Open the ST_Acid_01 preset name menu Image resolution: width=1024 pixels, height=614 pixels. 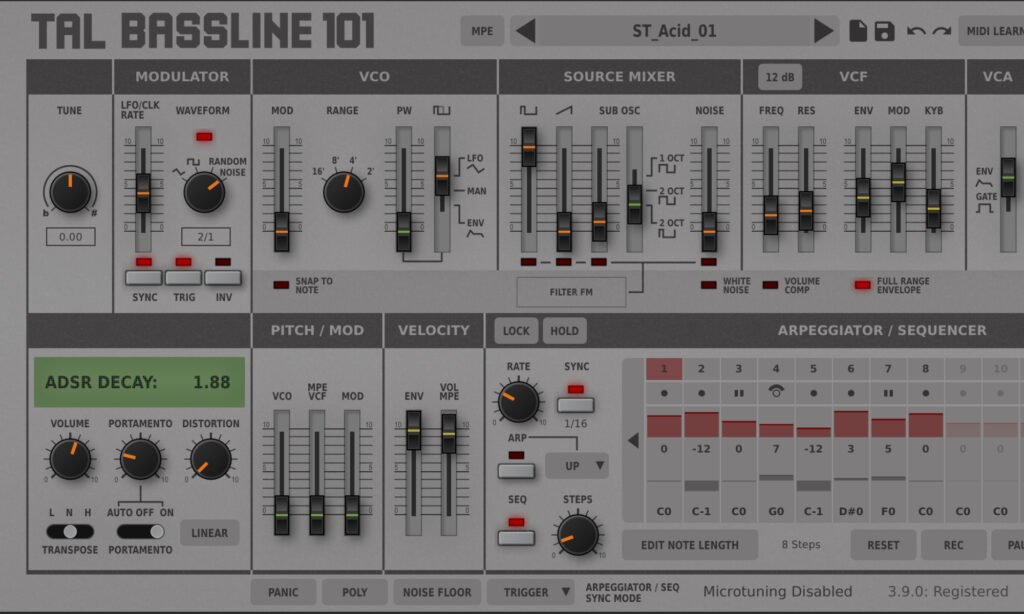click(x=674, y=31)
